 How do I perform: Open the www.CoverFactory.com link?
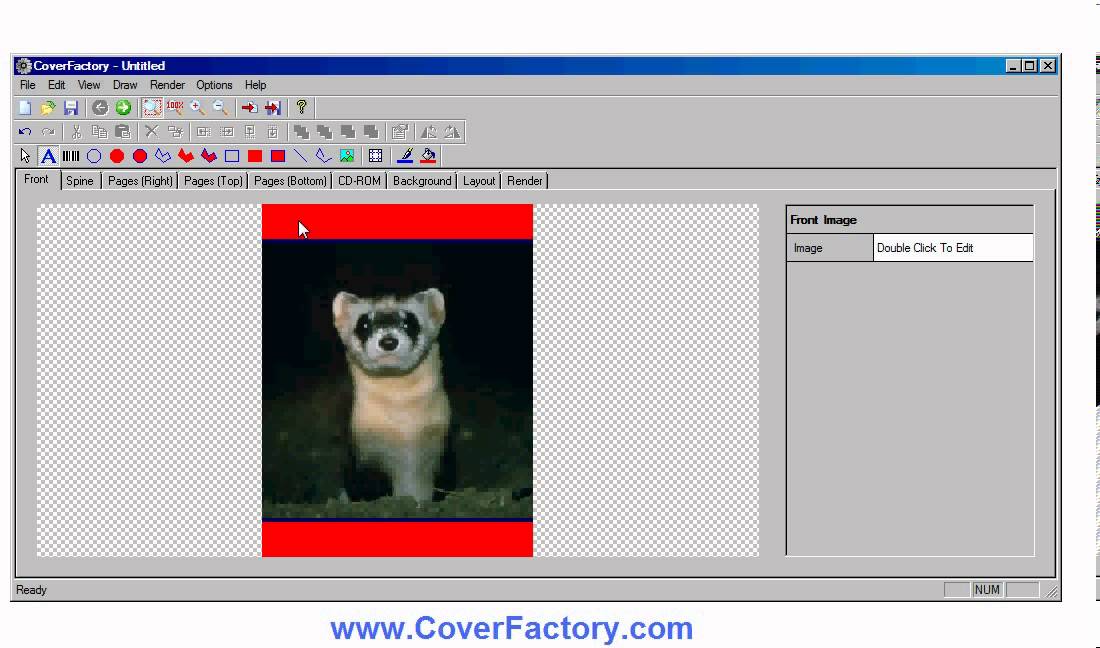point(511,628)
